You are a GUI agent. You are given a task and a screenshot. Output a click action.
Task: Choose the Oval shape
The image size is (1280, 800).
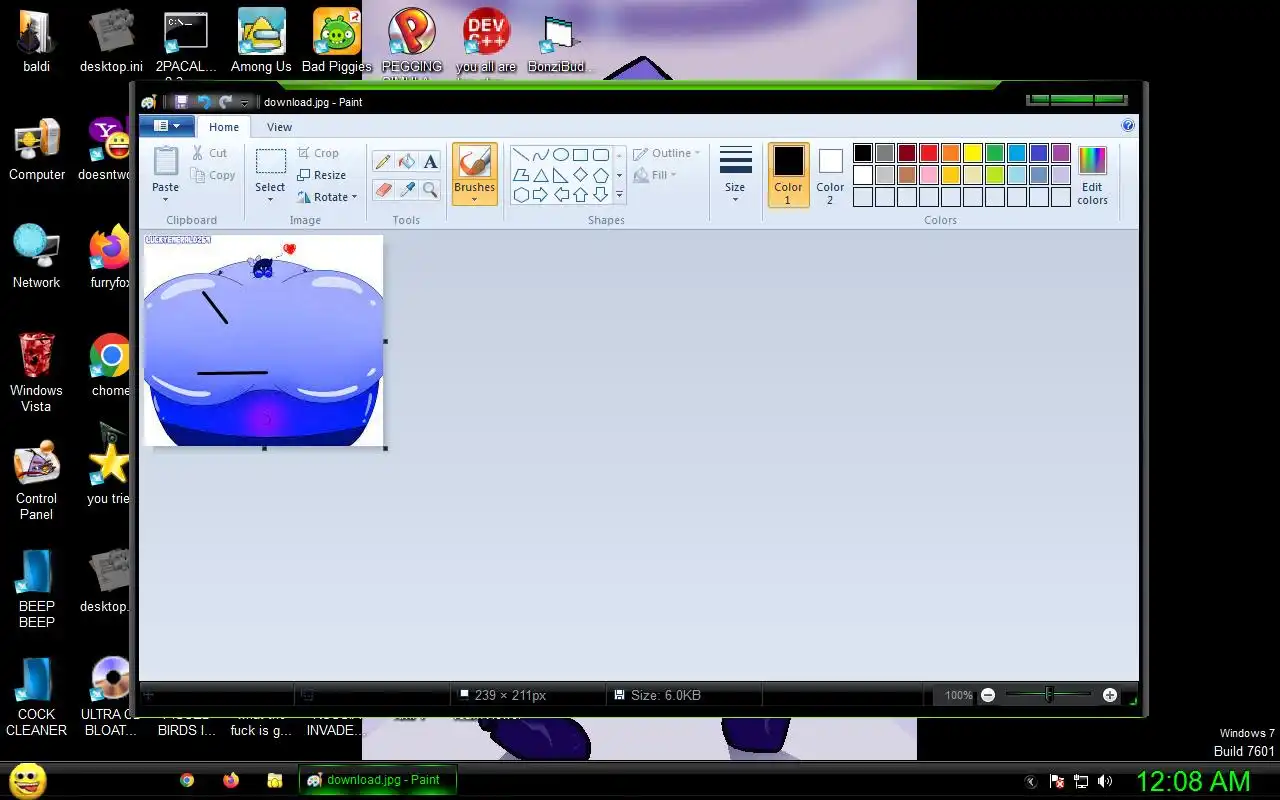[x=561, y=155]
